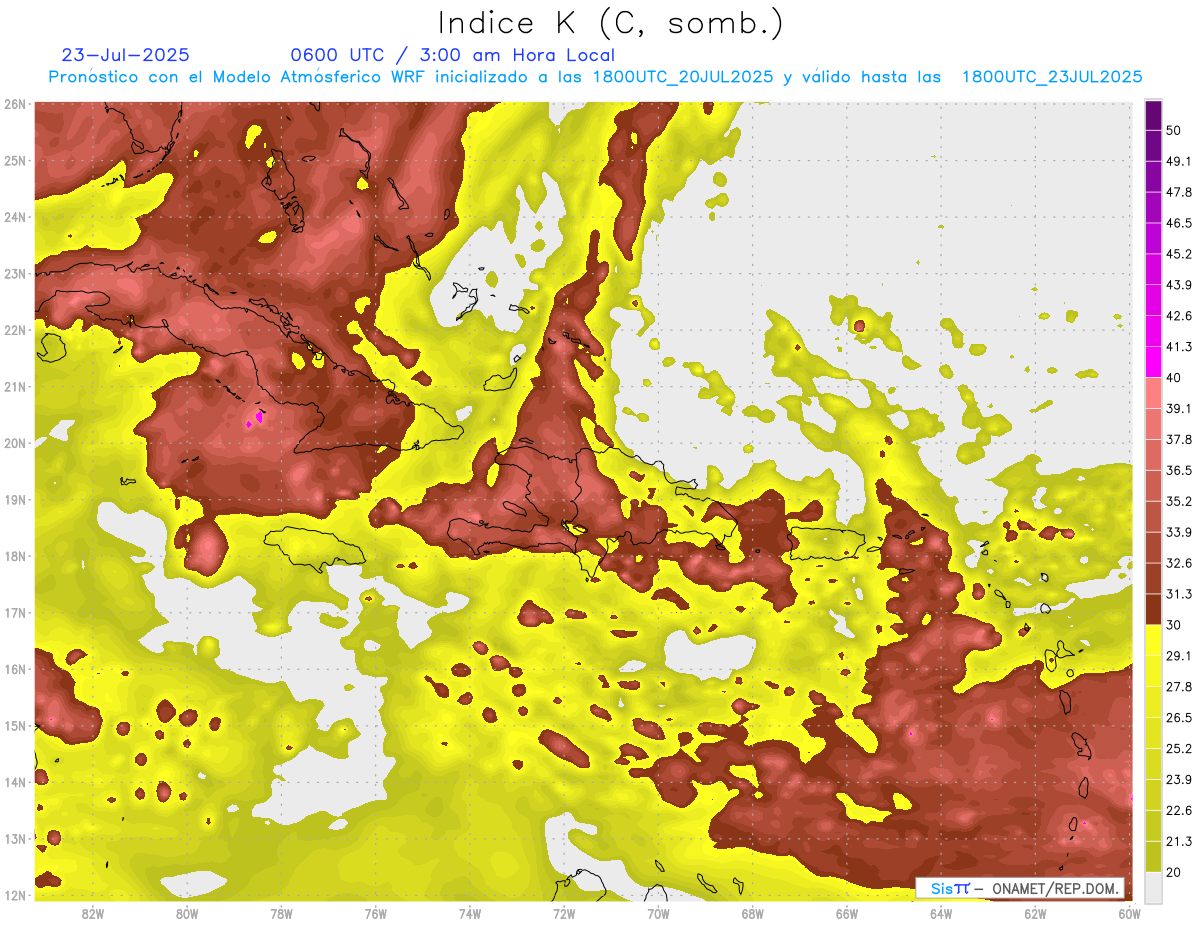The width and height of the screenshot is (1200, 927).
Task: Click the '0600 UTC / 3:00 am Hora Local' label
Action: click(x=452, y=55)
